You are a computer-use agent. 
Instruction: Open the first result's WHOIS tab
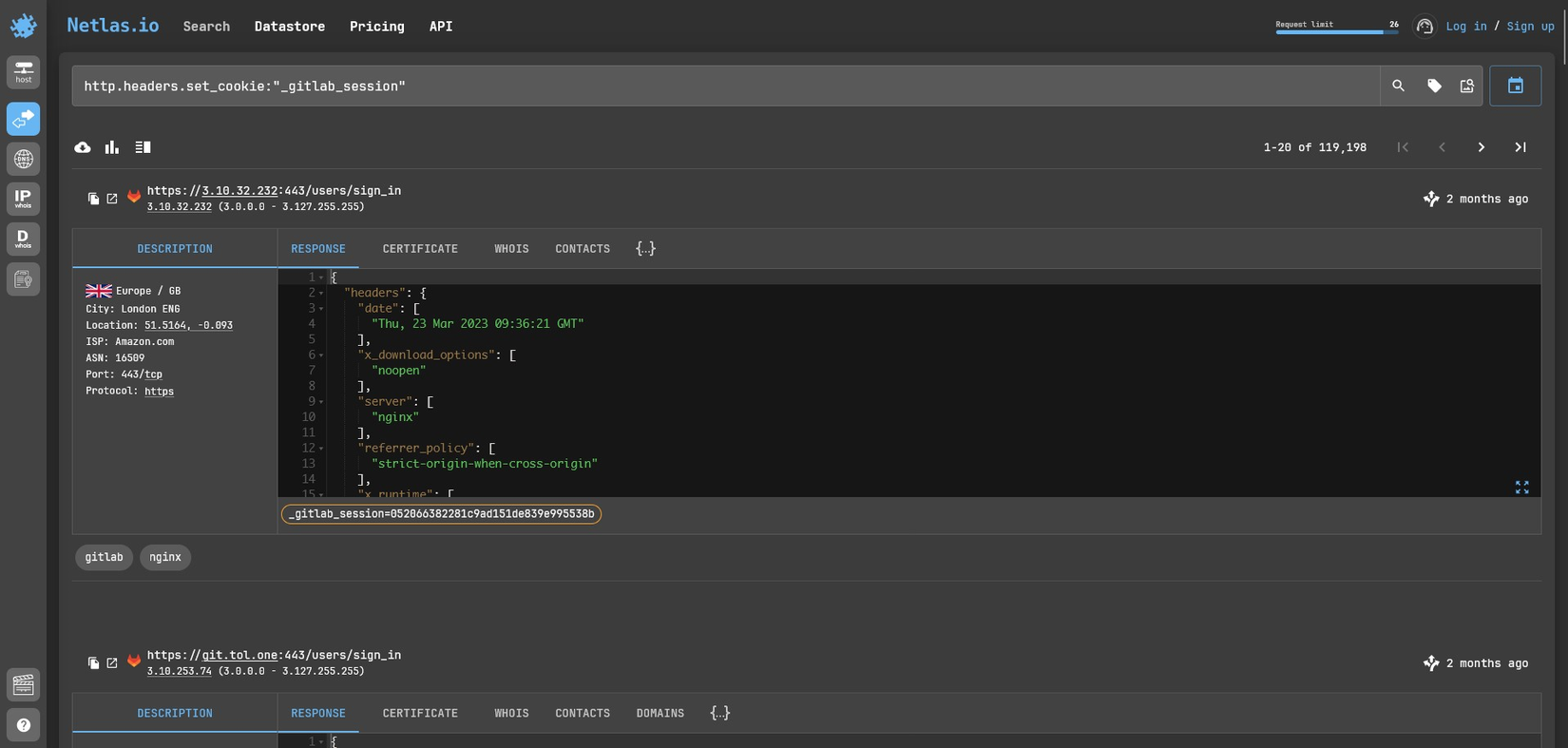[x=511, y=249]
